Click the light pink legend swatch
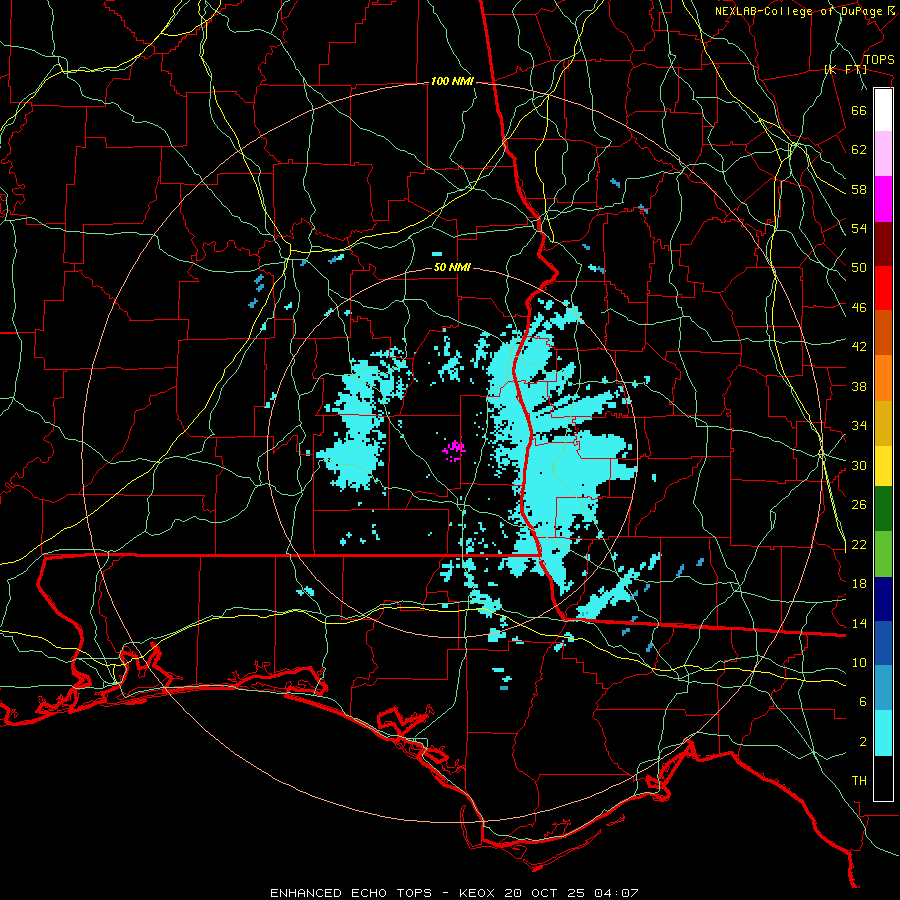This screenshot has width=900, height=900. click(x=883, y=154)
